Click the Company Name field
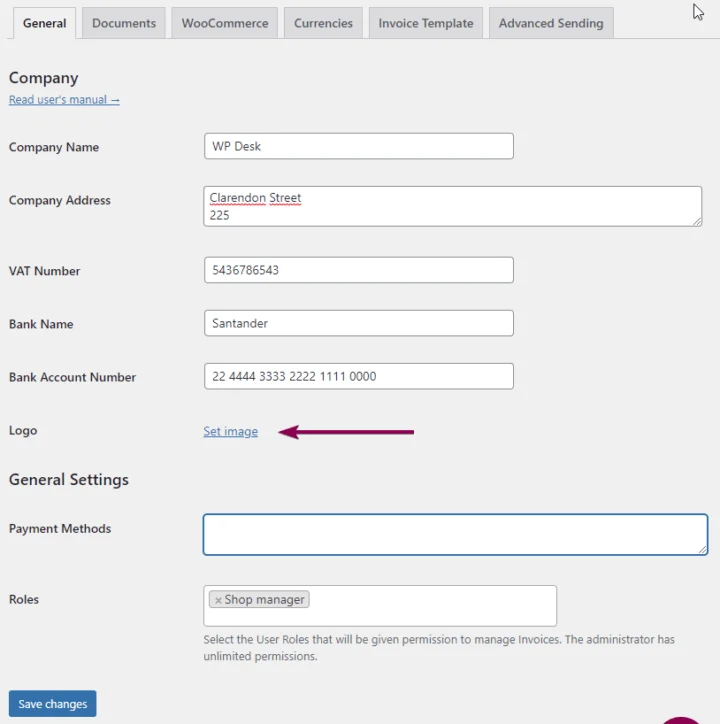 pyautogui.click(x=358, y=146)
